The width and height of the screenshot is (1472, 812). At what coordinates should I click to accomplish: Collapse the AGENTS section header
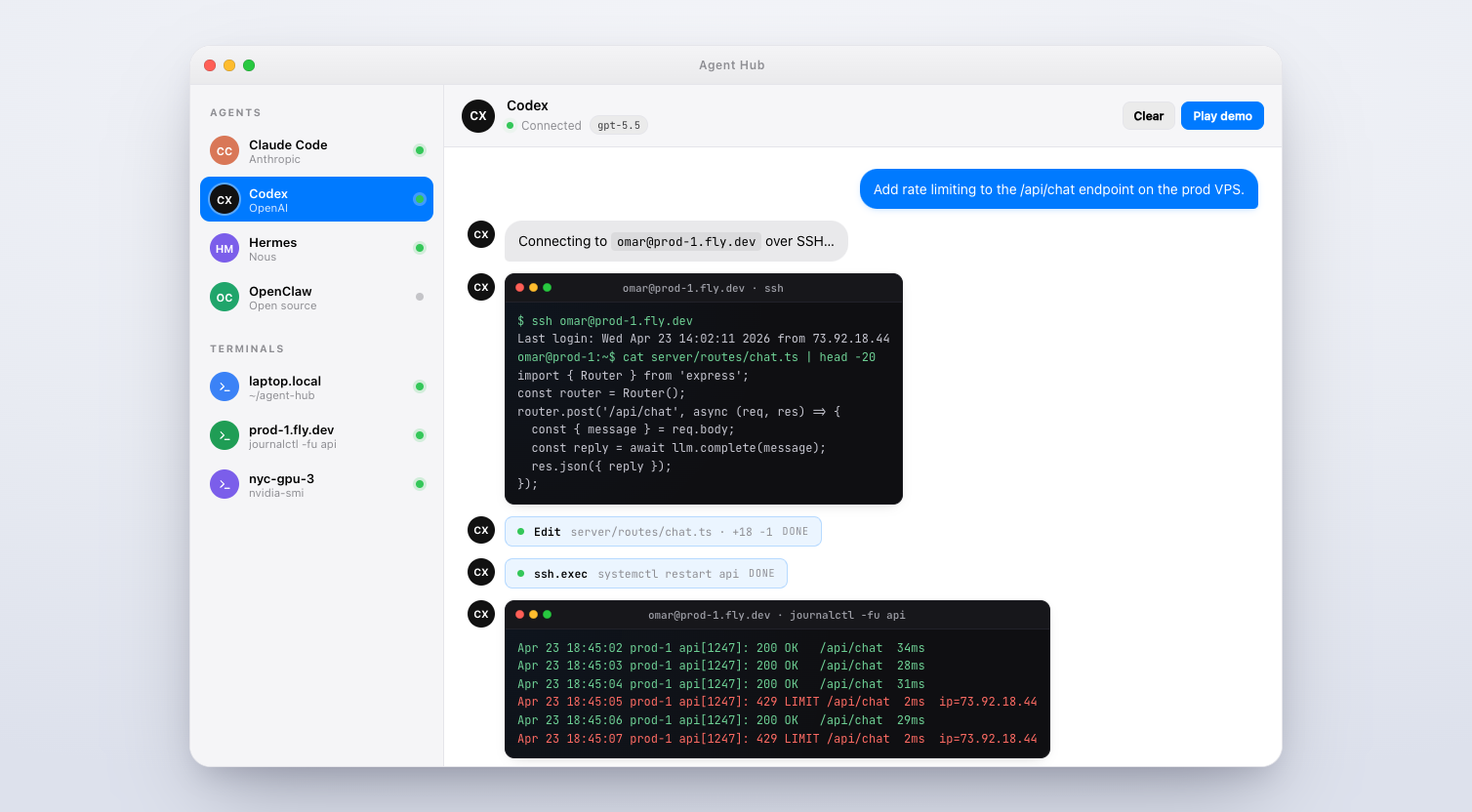235,112
